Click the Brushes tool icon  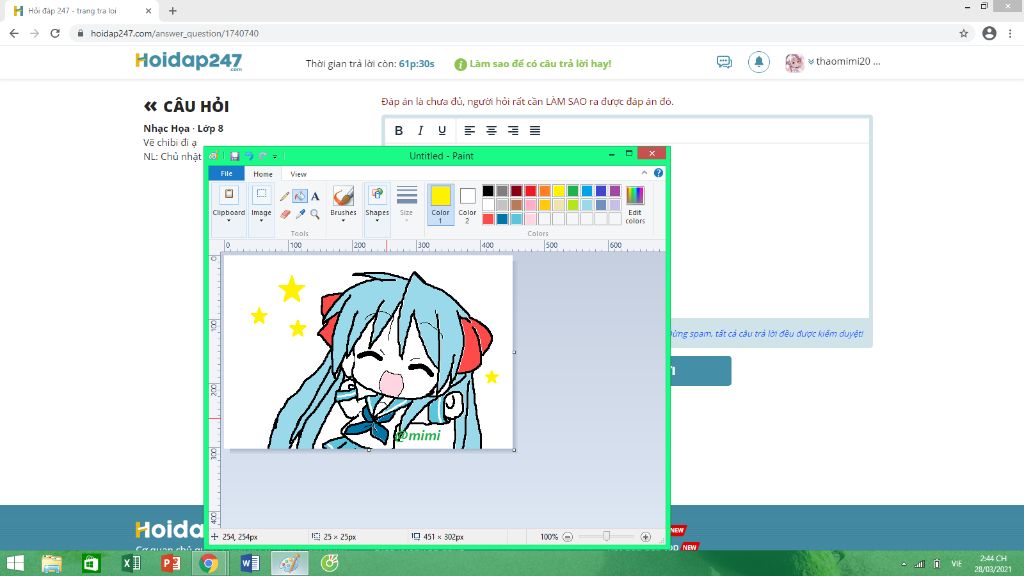point(343,196)
